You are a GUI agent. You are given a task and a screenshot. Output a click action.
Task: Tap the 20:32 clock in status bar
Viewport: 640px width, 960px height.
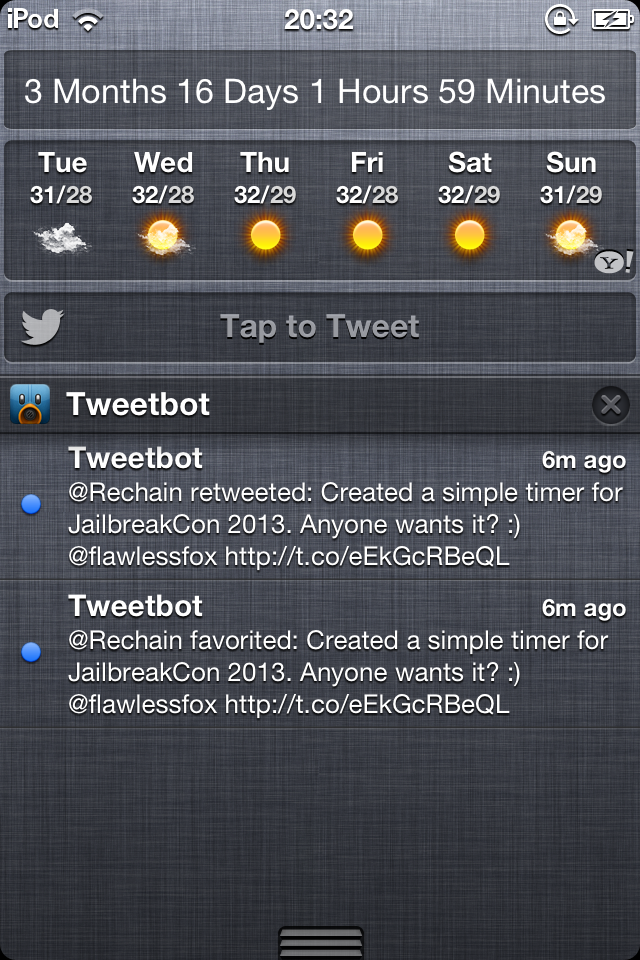pos(319,20)
